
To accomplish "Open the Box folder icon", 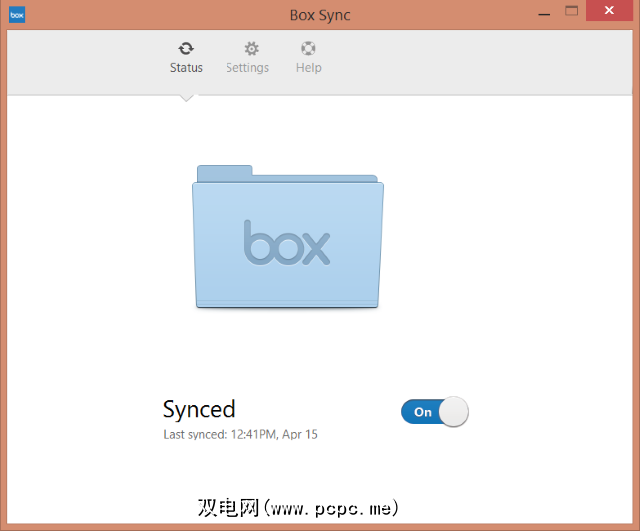I will click(x=288, y=237).
